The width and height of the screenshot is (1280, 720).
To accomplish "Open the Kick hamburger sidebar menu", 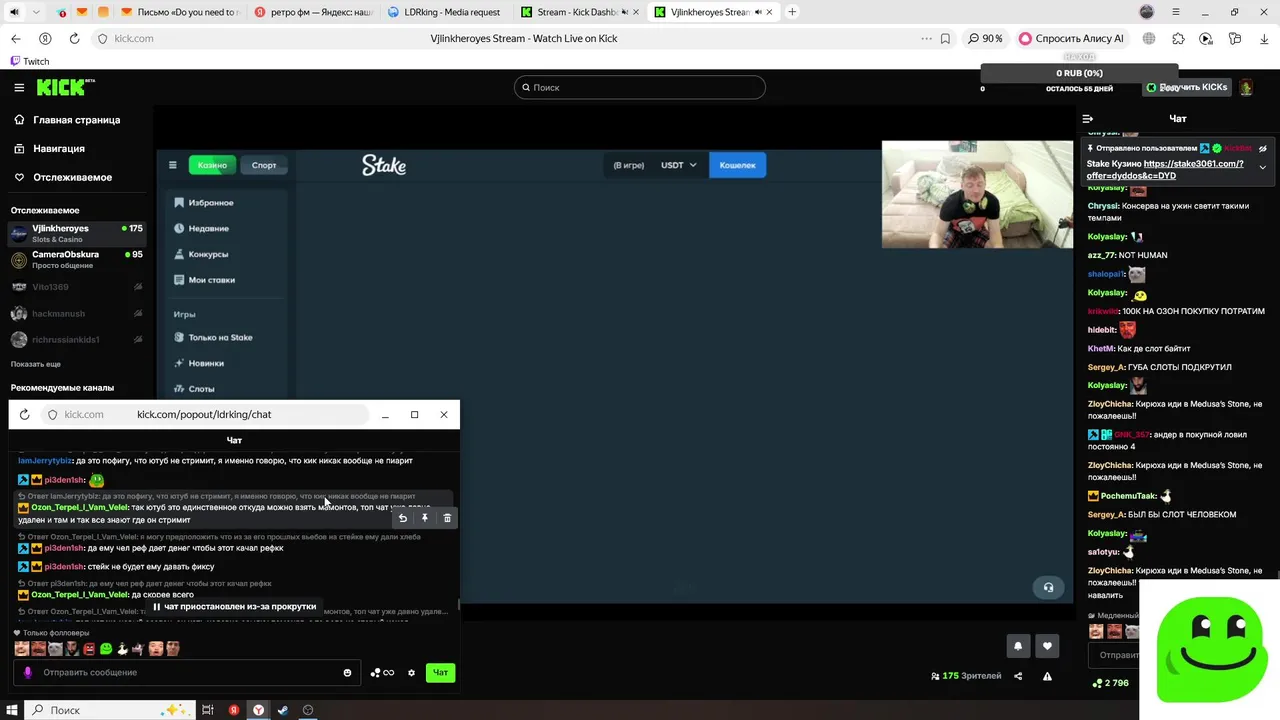I will pos(19,87).
